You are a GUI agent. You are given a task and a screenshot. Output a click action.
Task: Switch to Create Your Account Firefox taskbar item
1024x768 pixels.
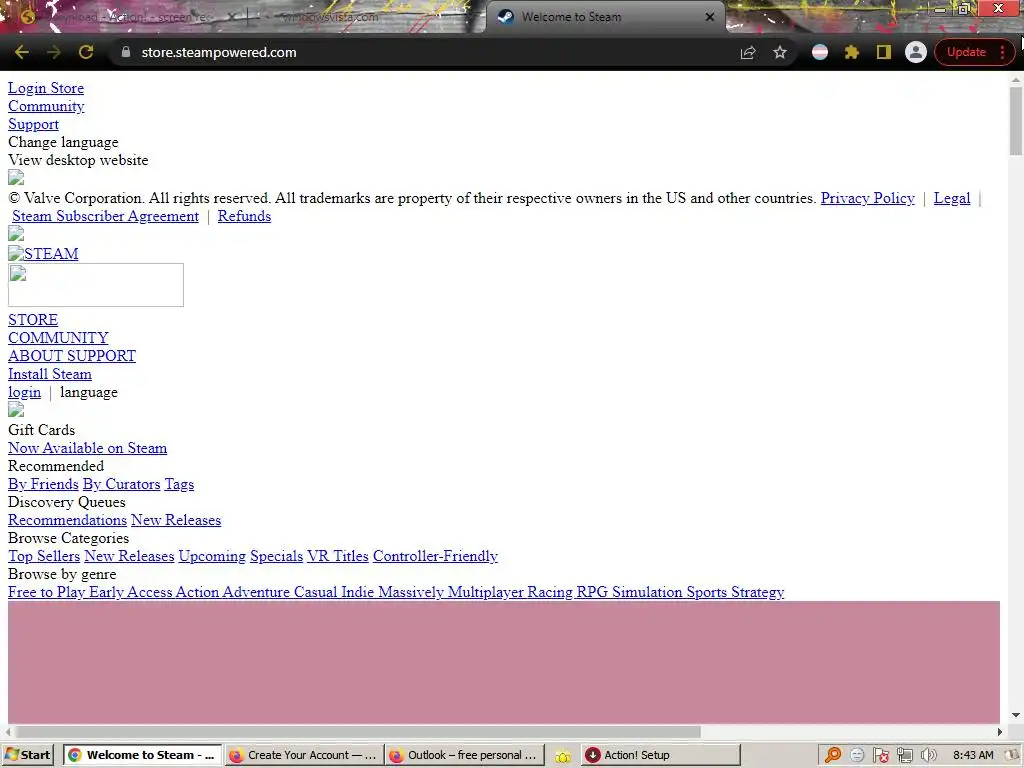(x=304, y=755)
